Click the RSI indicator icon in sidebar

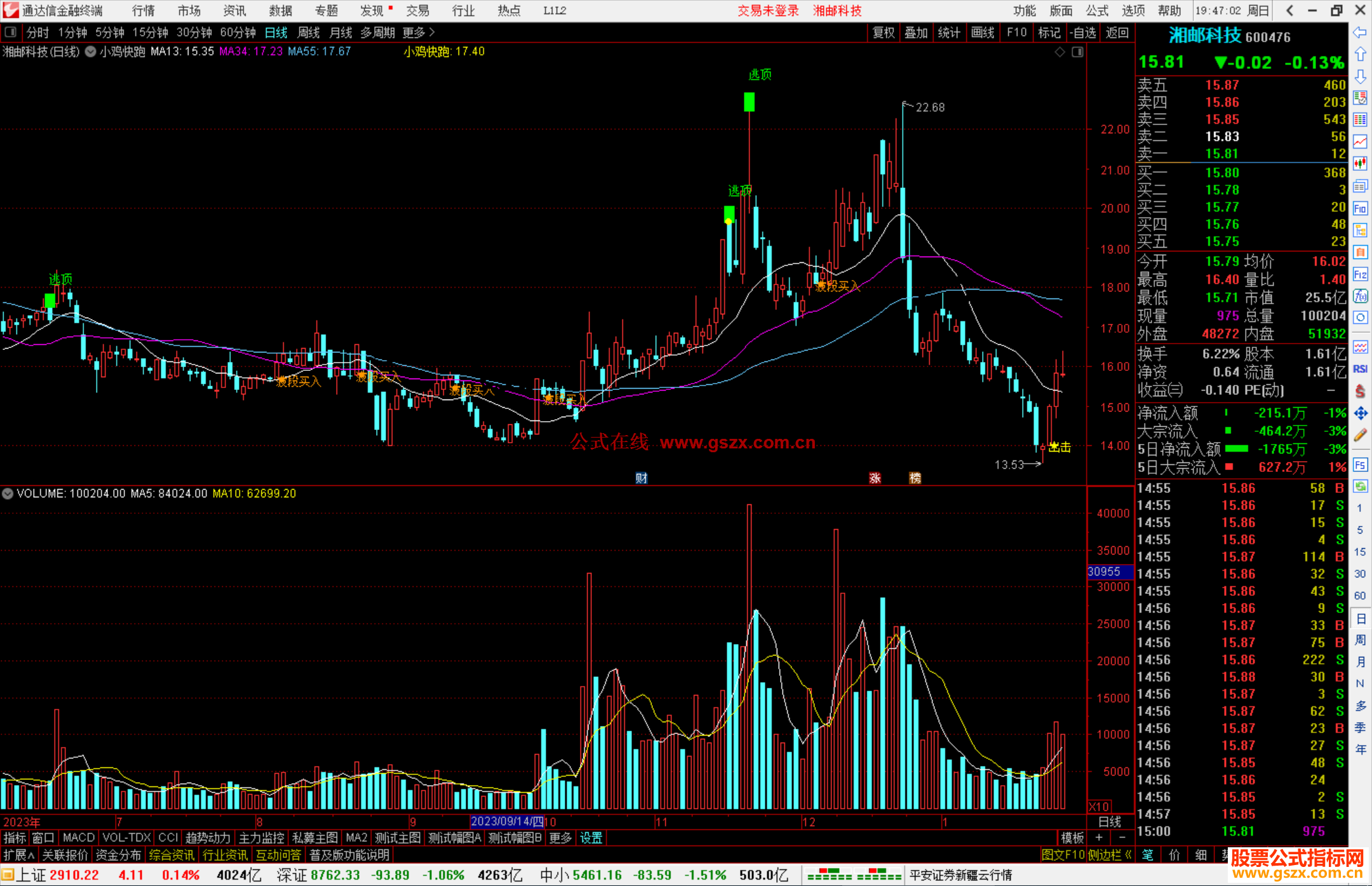coord(1360,369)
